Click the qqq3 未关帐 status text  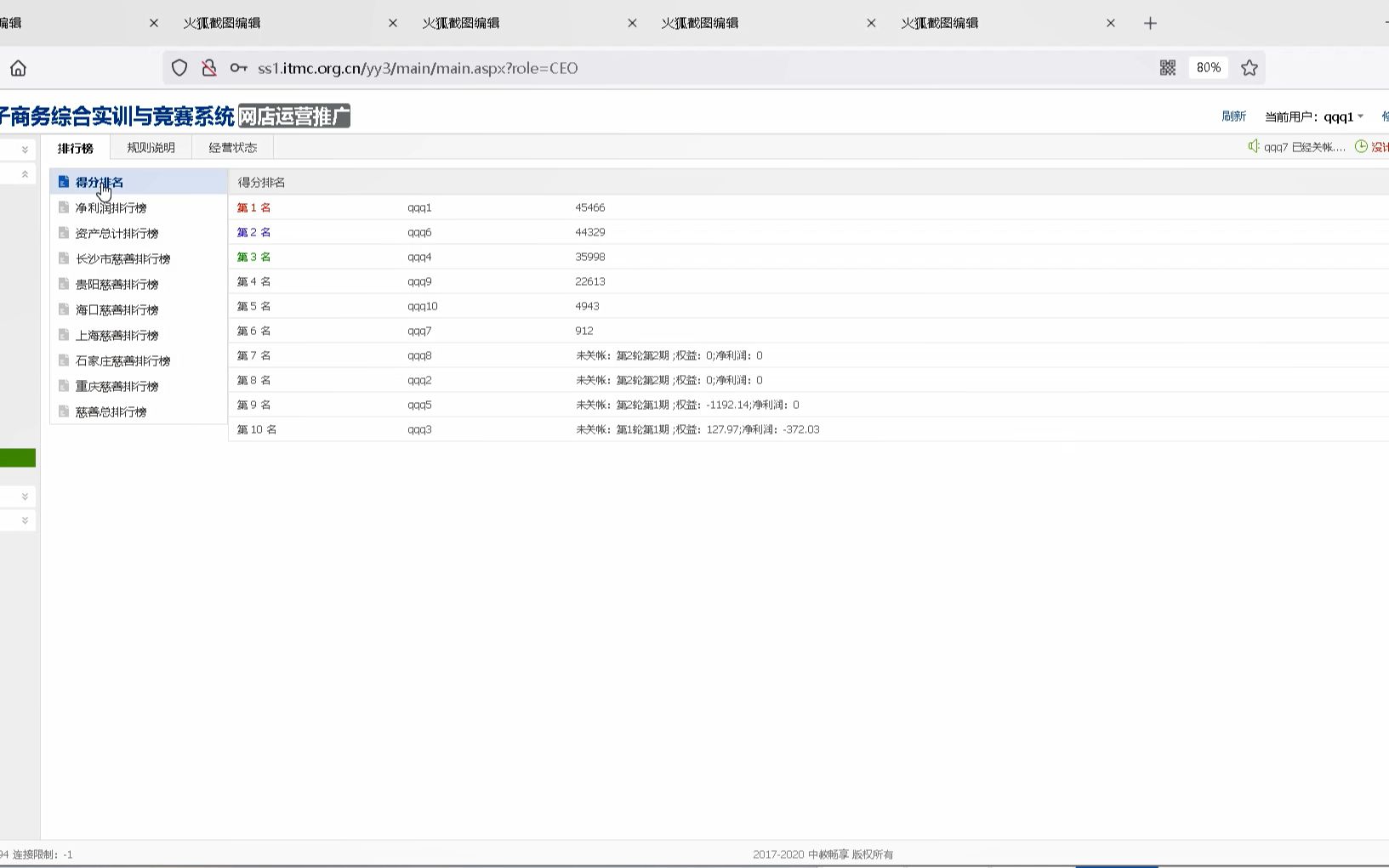point(697,429)
